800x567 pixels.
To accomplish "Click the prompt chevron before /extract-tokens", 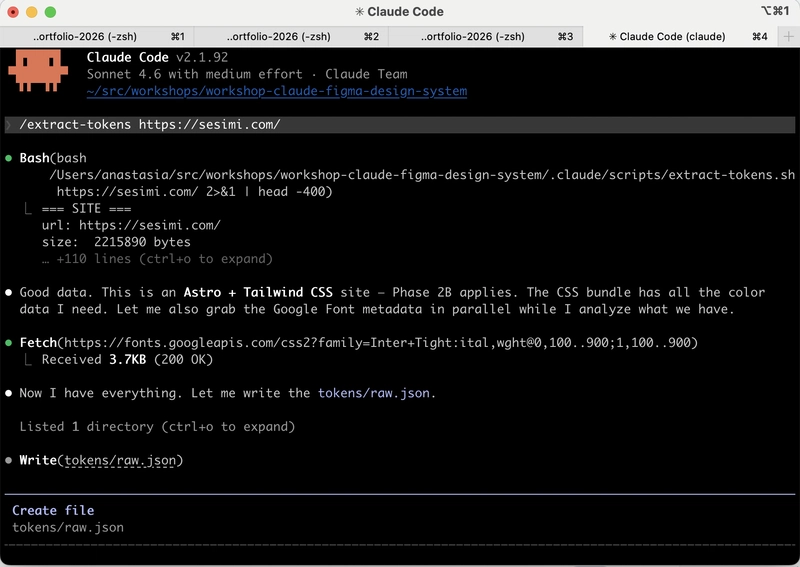I will (x=9, y=125).
